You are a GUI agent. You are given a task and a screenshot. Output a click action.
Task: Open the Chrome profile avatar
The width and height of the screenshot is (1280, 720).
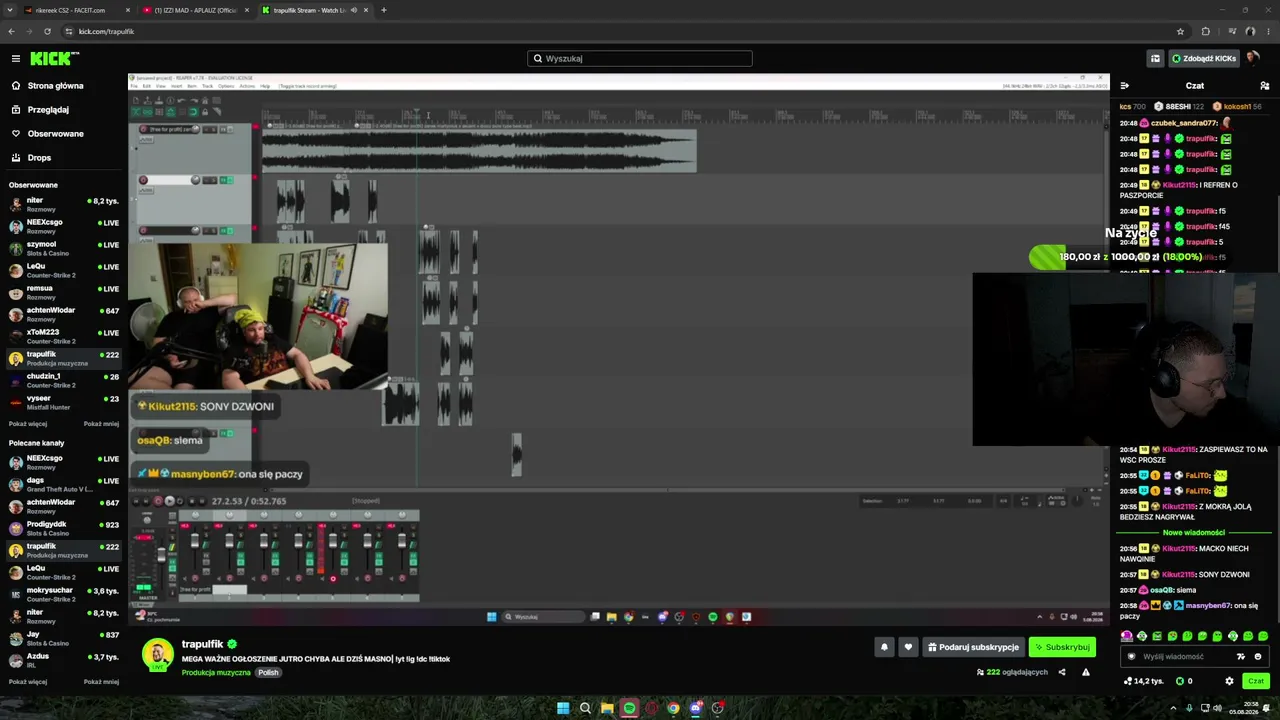click(1250, 31)
